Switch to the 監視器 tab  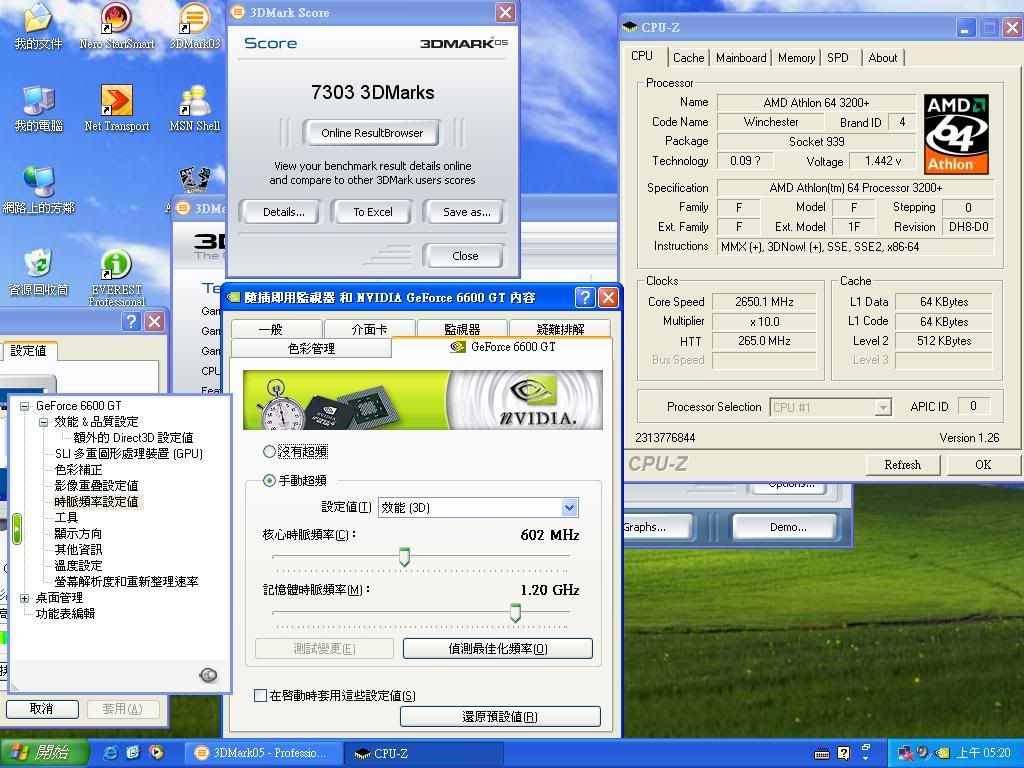(x=462, y=329)
